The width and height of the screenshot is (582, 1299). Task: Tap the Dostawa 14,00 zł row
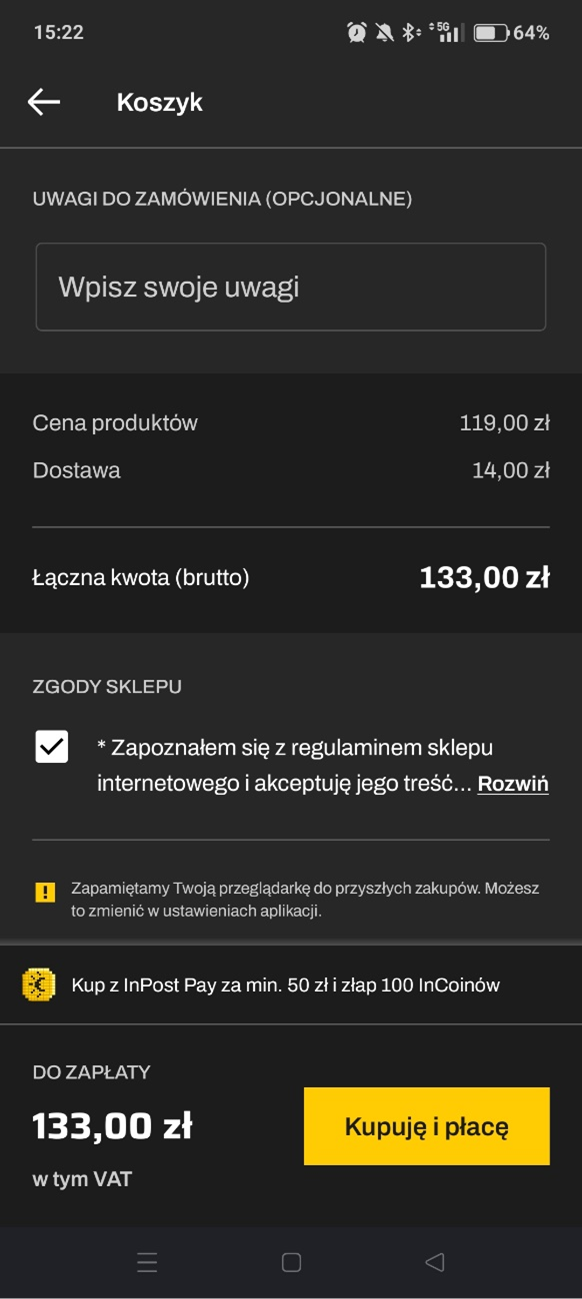click(291, 470)
